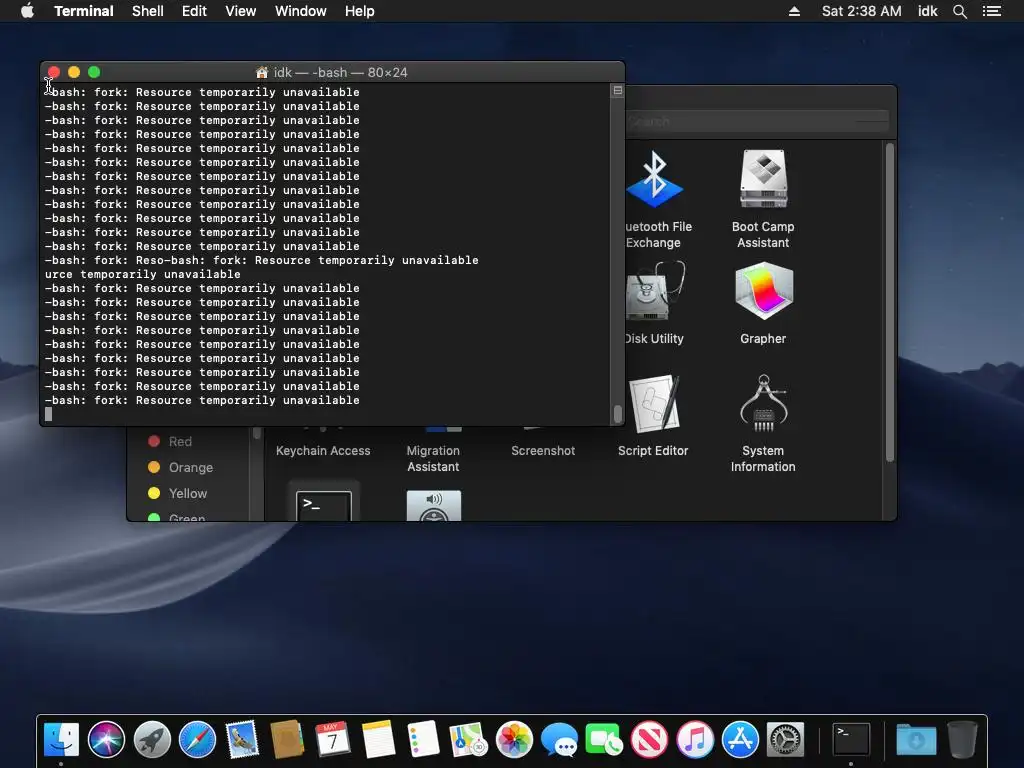Open Safari from the Dock

click(197, 740)
